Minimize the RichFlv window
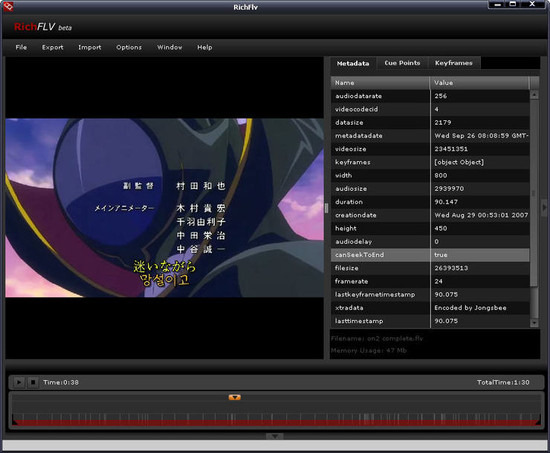550x453 pixels. tap(497, 4)
